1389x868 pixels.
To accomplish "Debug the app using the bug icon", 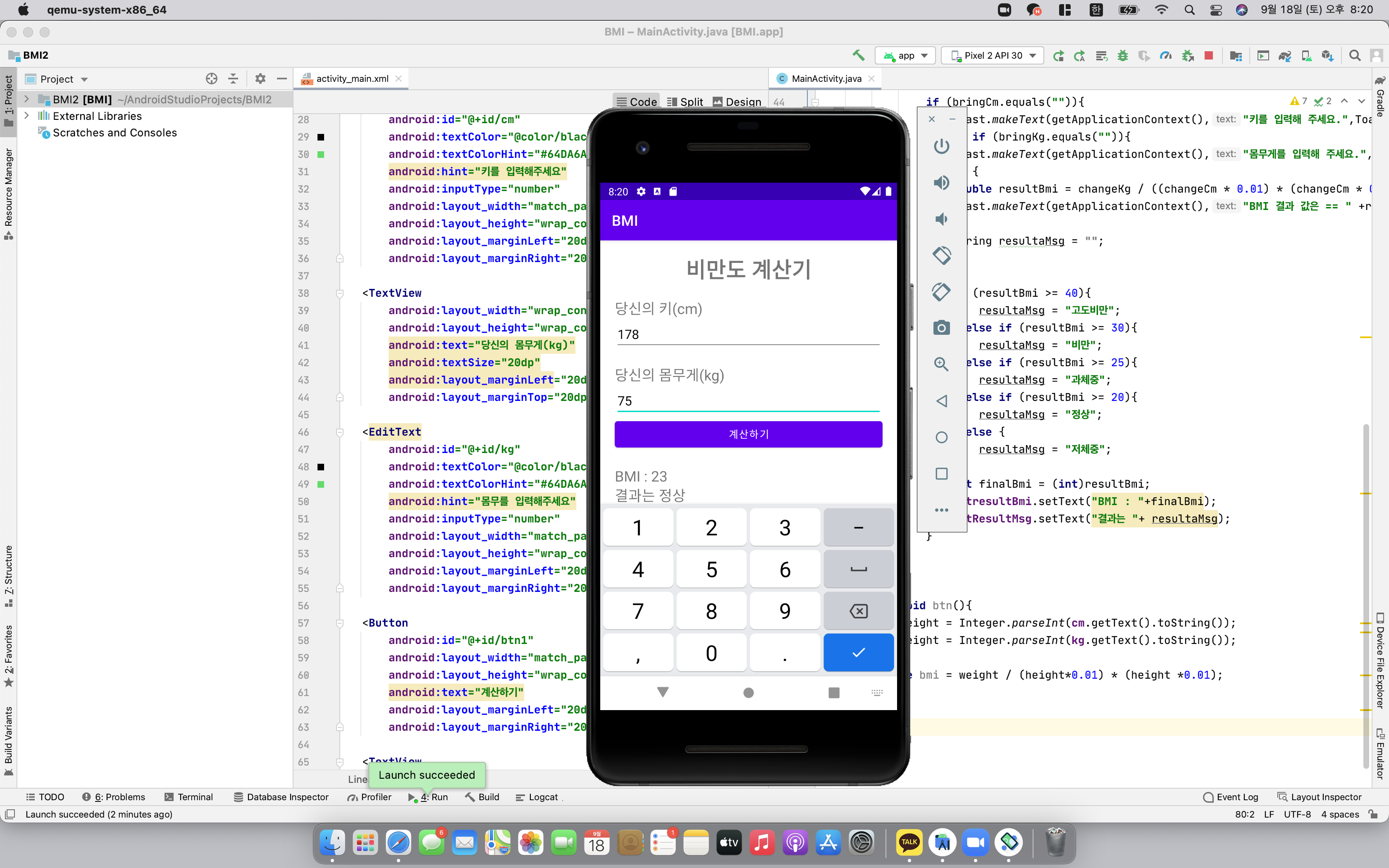I will (x=1123, y=55).
